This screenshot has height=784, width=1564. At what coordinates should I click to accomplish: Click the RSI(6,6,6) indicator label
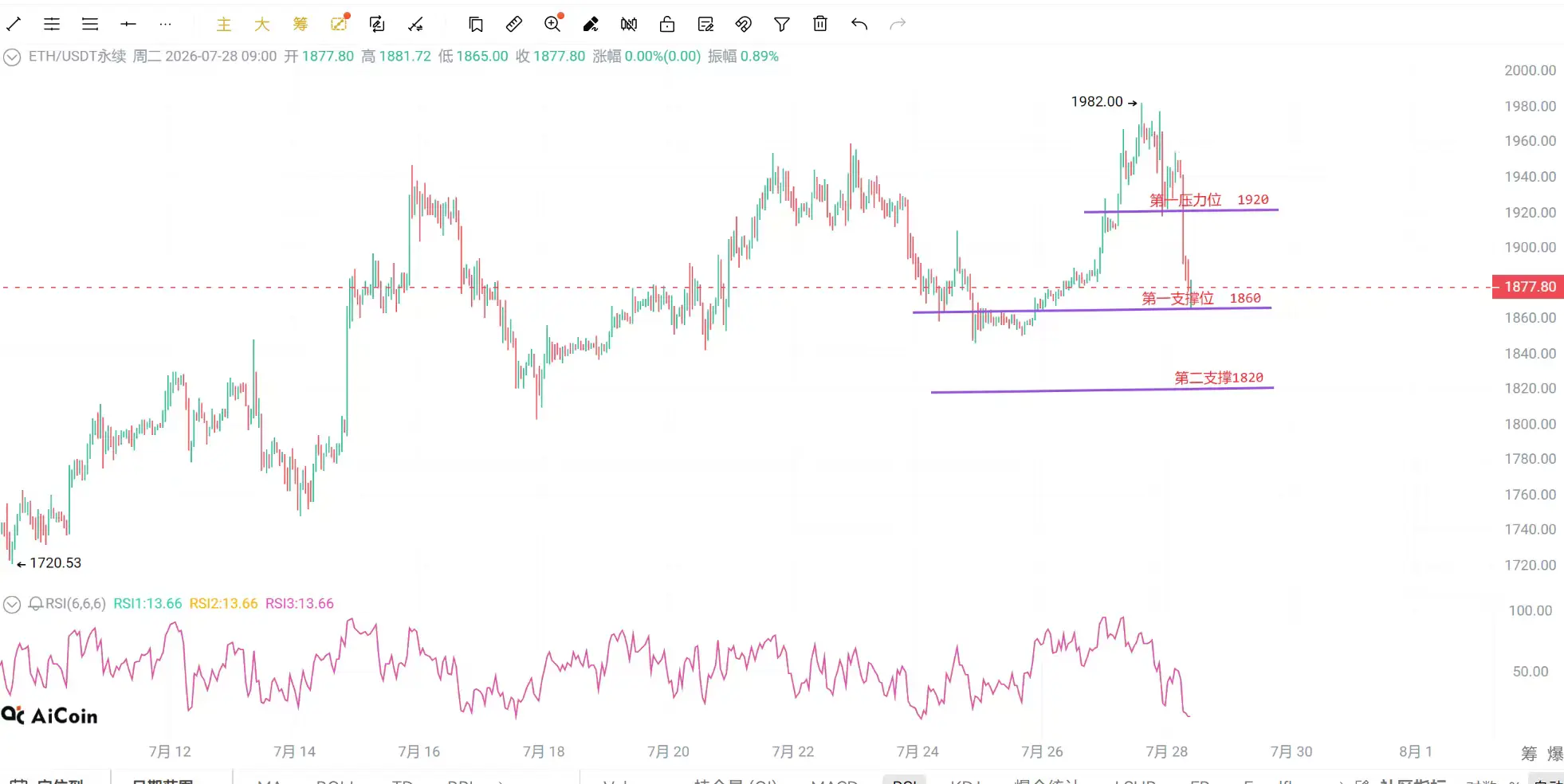coord(75,604)
